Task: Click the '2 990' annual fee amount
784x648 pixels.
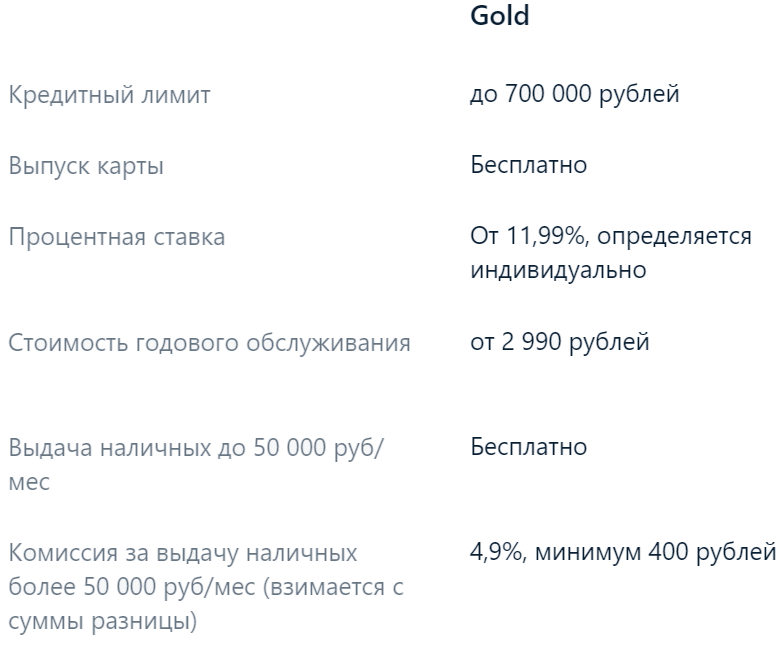Action: pos(532,342)
